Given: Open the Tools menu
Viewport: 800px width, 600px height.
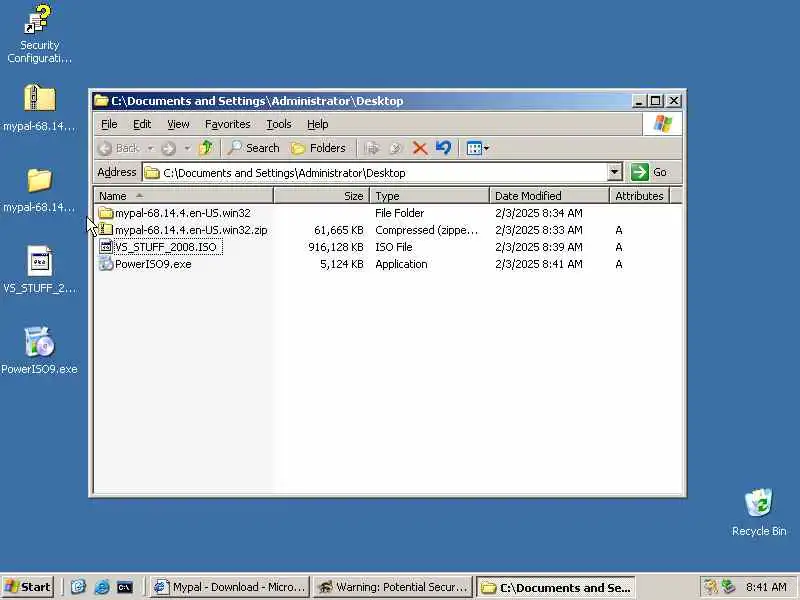Looking at the screenshot, I should (279, 124).
